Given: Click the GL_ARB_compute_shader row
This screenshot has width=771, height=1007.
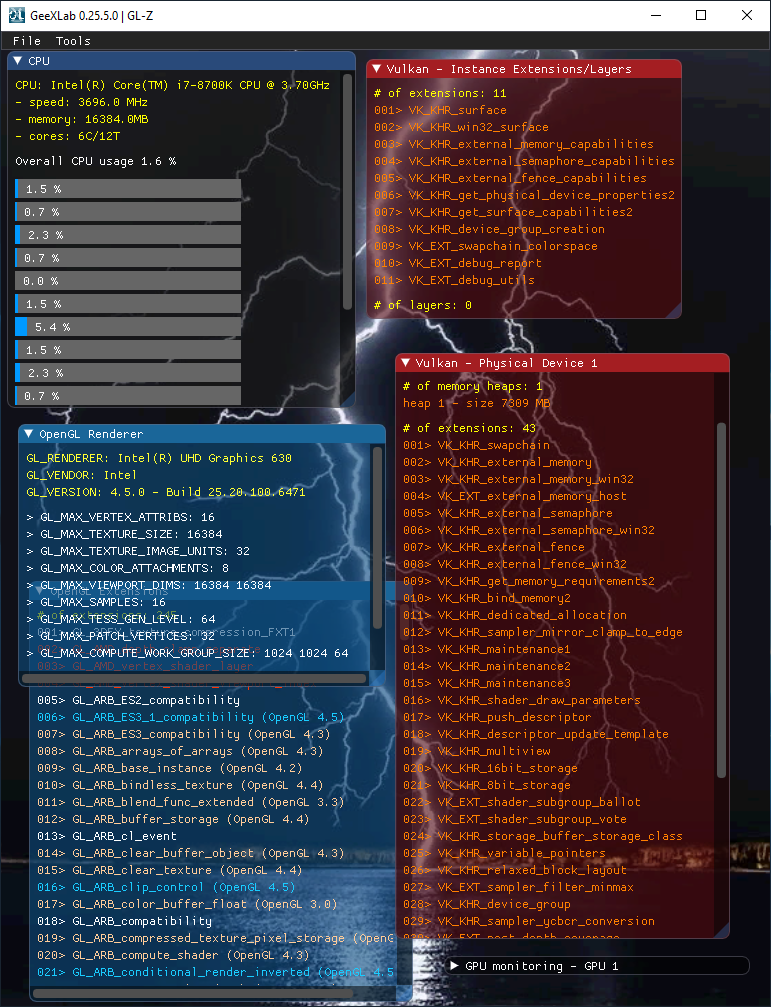Looking at the screenshot, I should tap(173, 955).
